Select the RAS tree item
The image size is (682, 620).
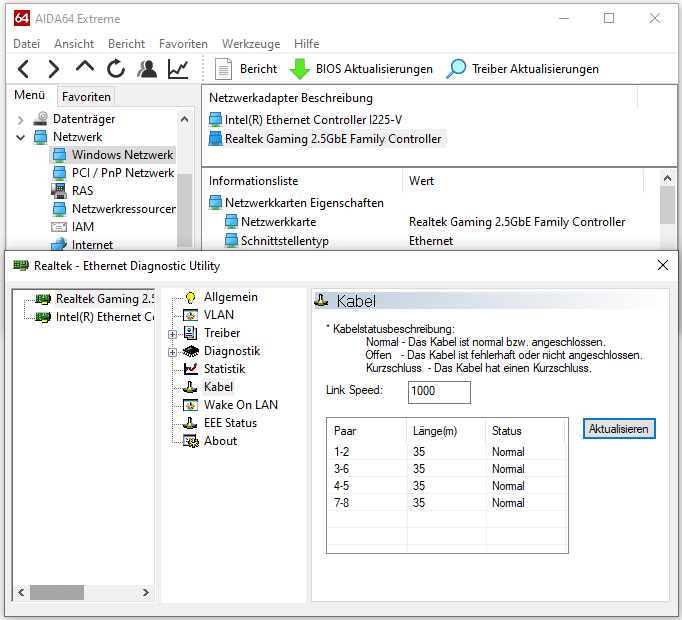coord(83,191)
